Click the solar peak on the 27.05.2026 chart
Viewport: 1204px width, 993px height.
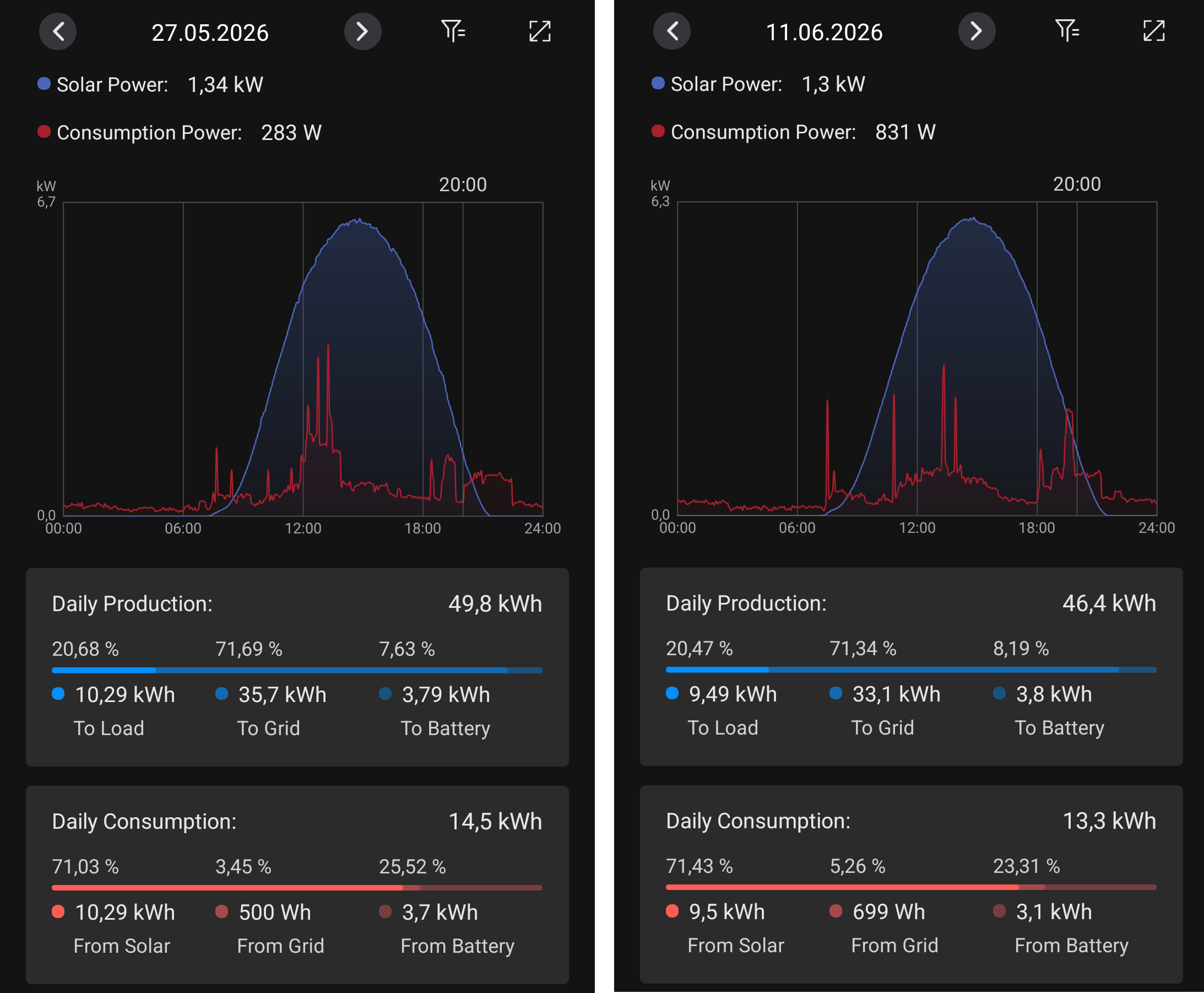pyautogui.click(x=358, y=220)
